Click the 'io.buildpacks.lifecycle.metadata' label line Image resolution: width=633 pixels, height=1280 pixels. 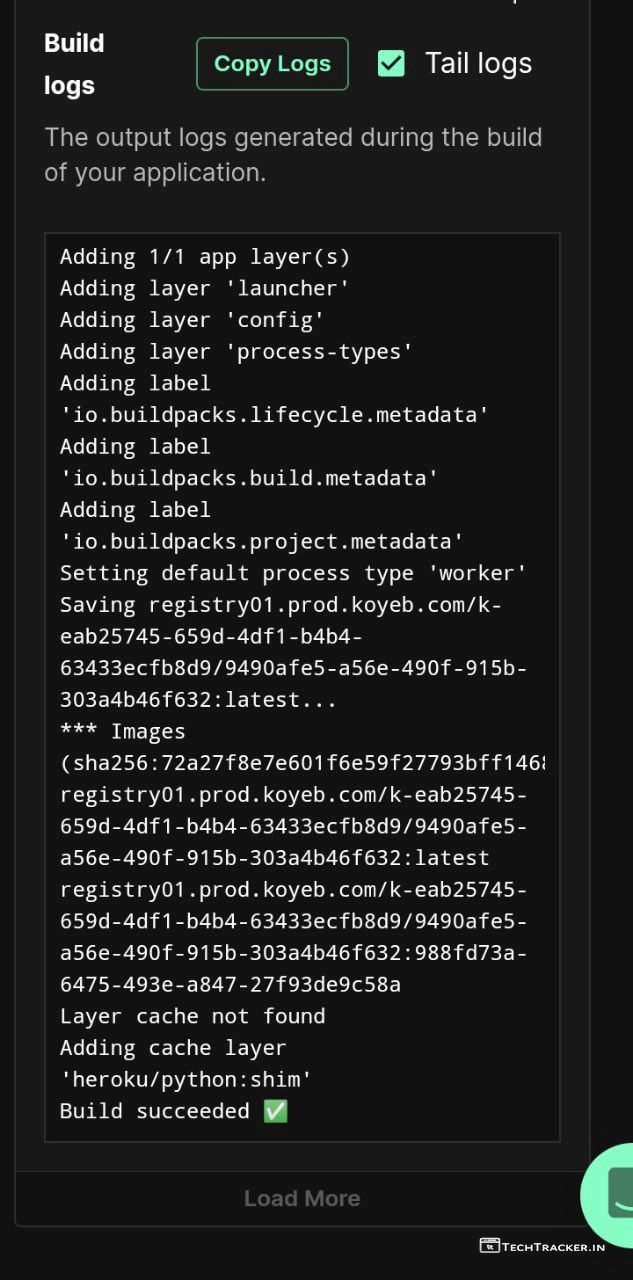coord(274,415)
